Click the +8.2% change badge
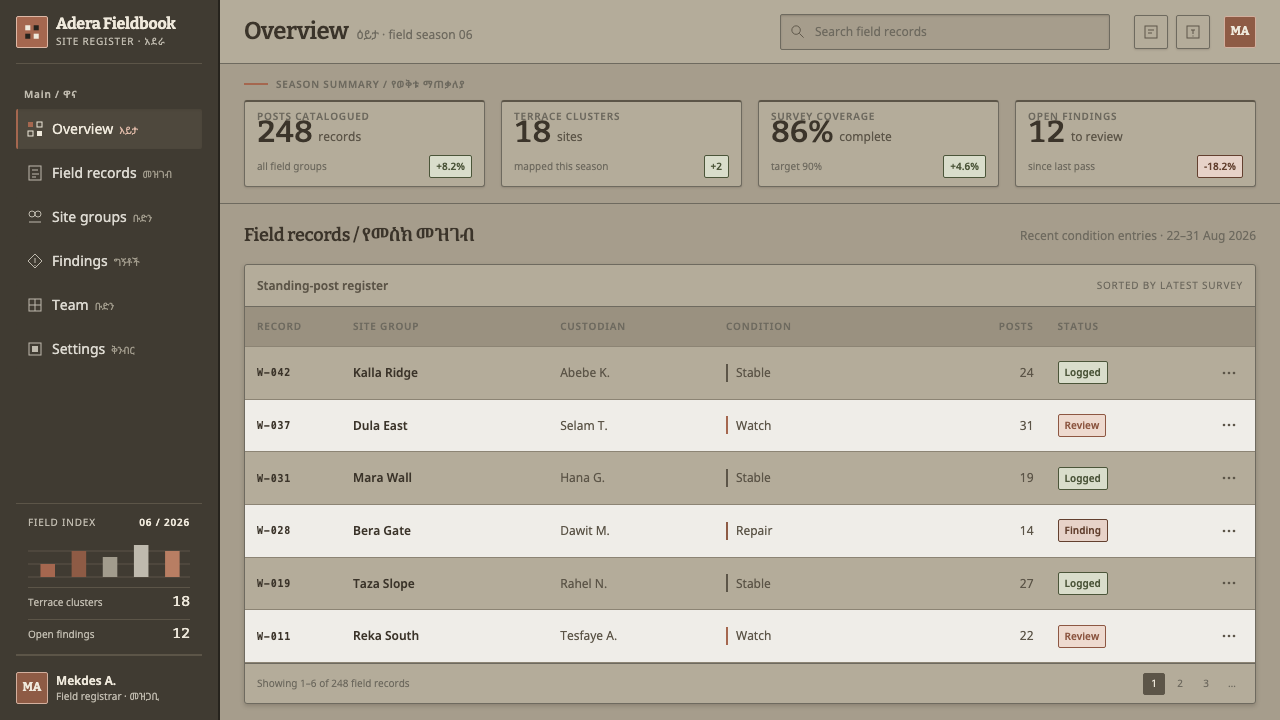This screenshot has width=1280, height=720. 451,167
